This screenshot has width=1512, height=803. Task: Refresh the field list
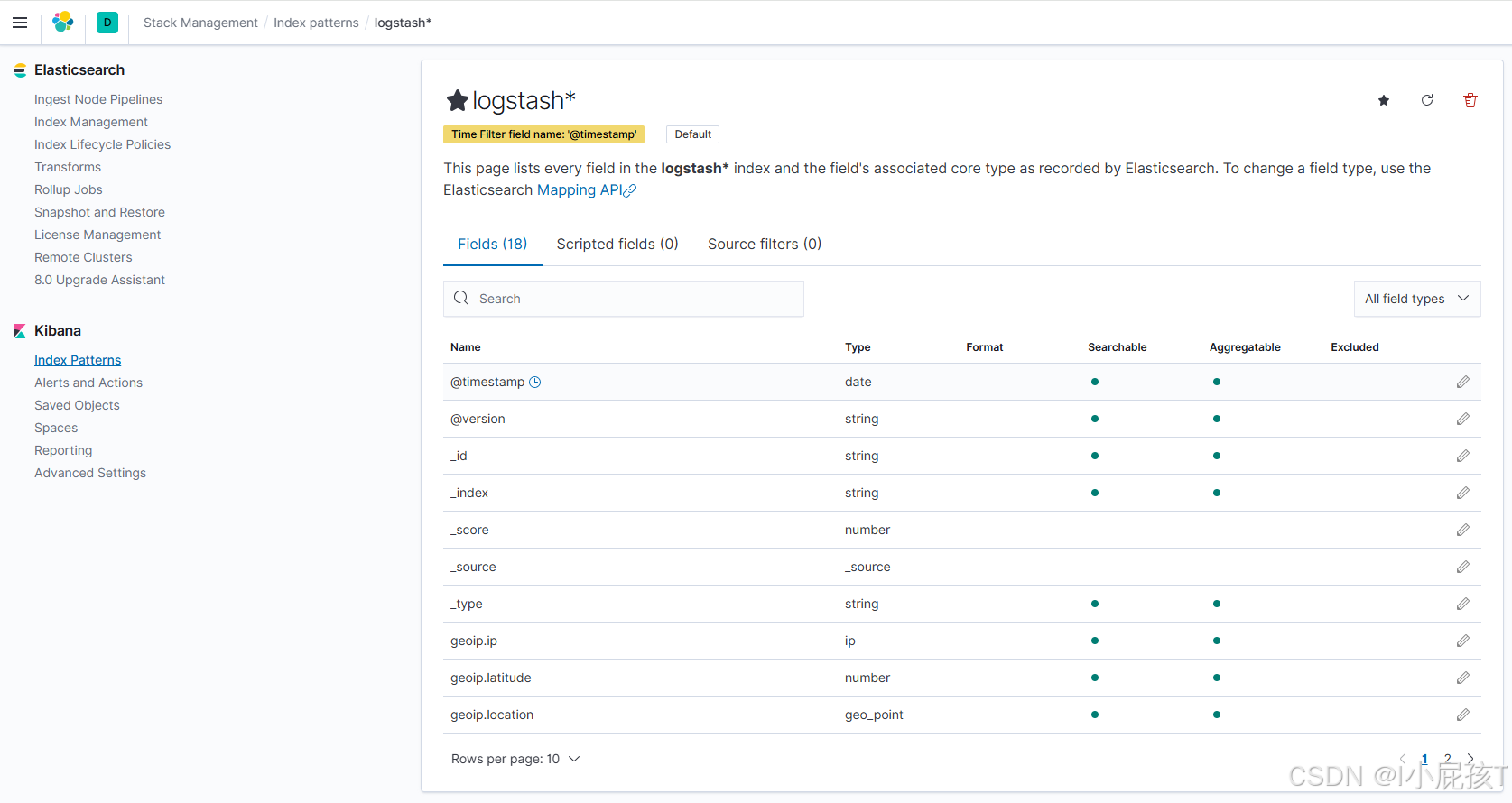coord(1427,100)
